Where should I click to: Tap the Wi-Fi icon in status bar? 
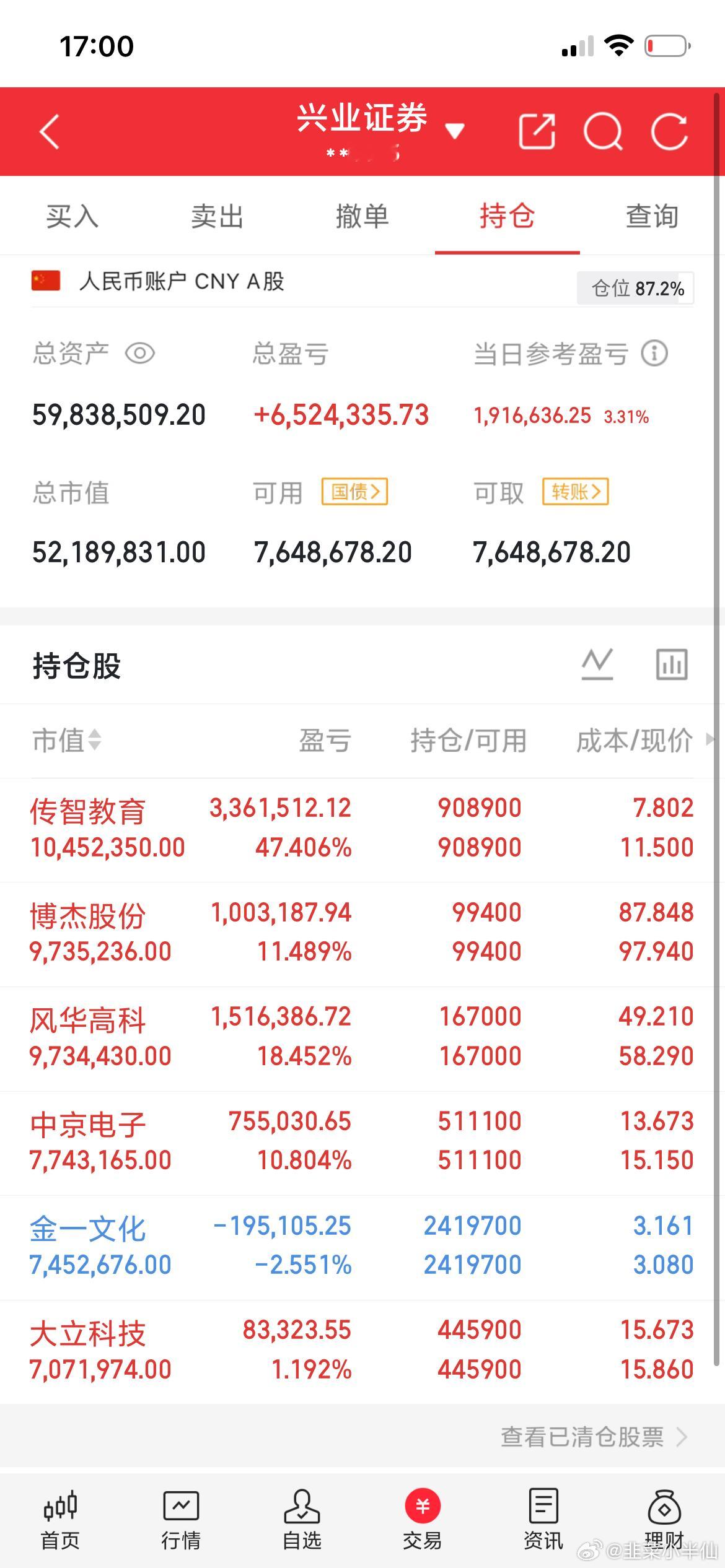pos(618,46)
